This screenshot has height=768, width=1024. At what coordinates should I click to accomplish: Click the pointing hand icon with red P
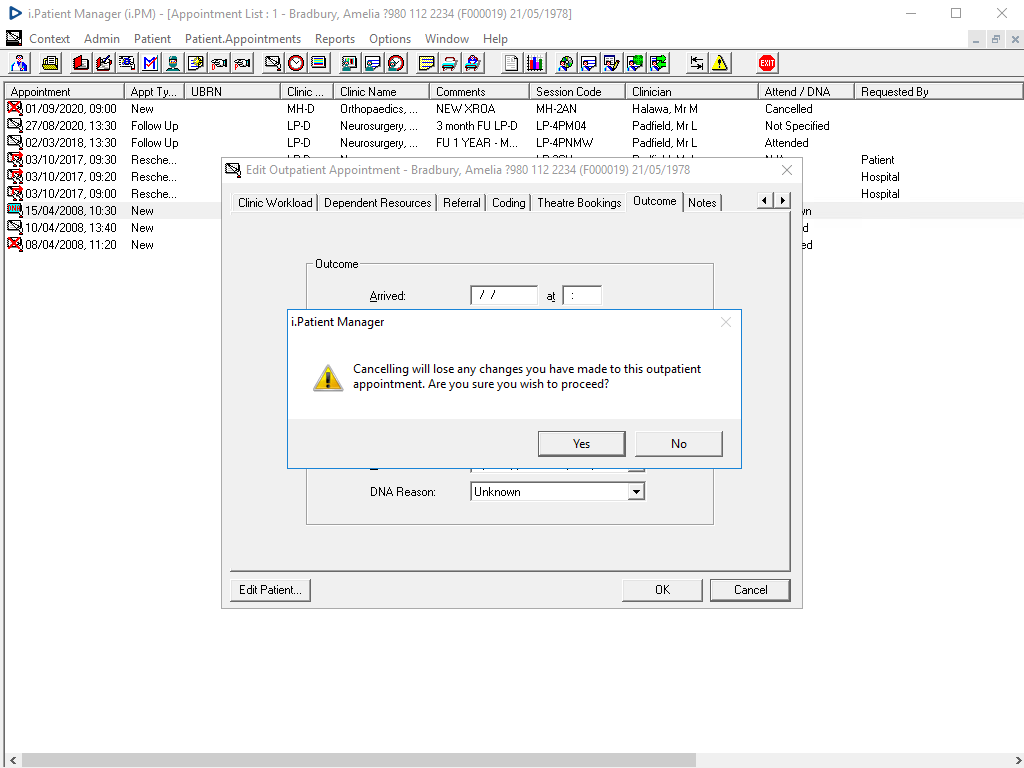pos(242,63)
